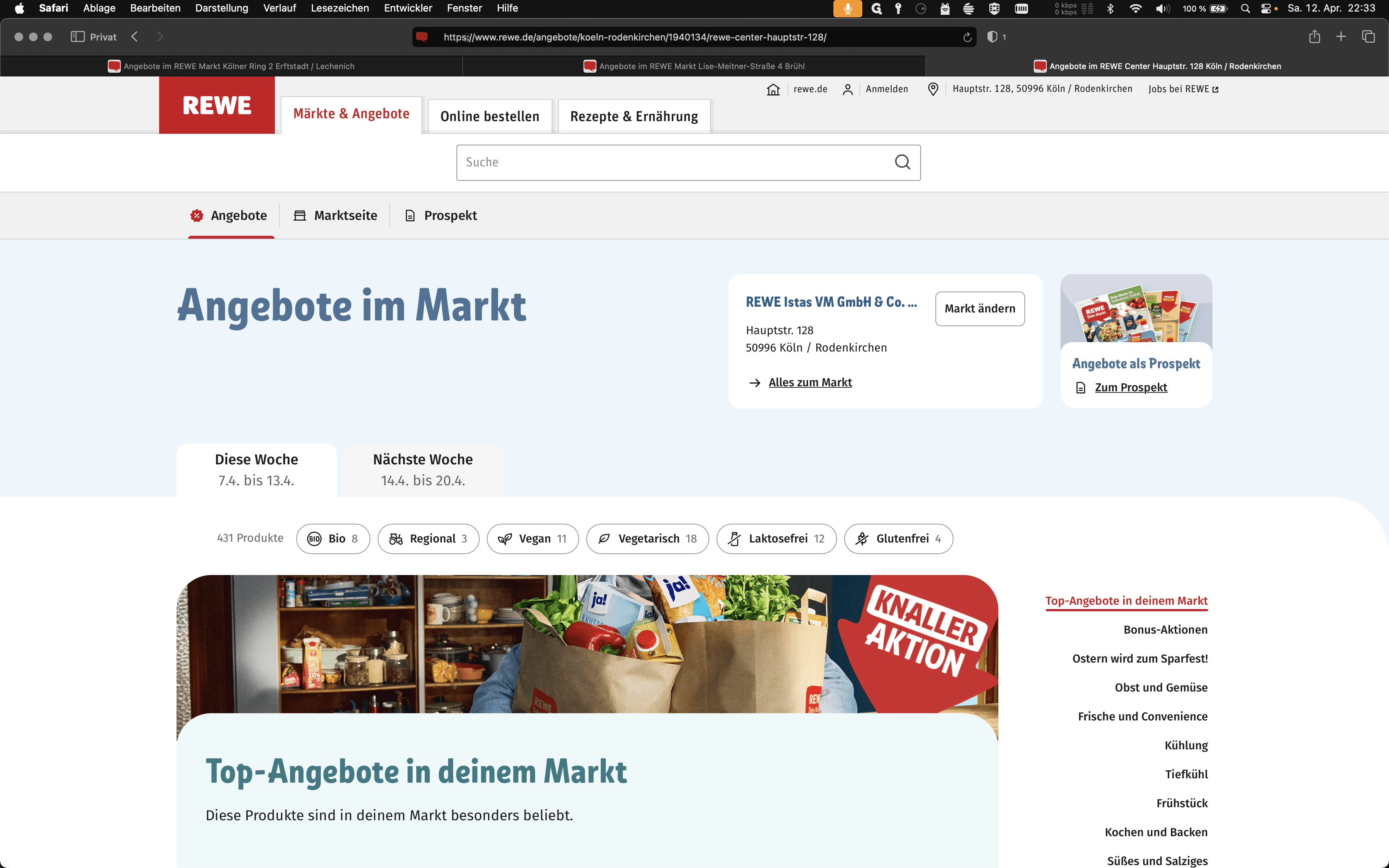Viewport: 1389px width, 868px height.
Task: Click the user icon beside Anmelden
Action: [x=847, y=89]
